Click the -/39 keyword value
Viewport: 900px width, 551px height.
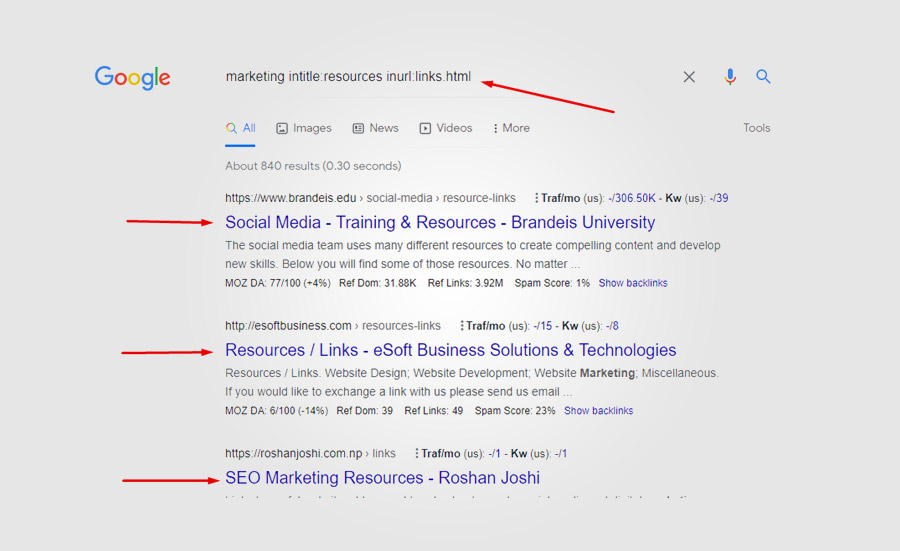(x=719, y=198)
